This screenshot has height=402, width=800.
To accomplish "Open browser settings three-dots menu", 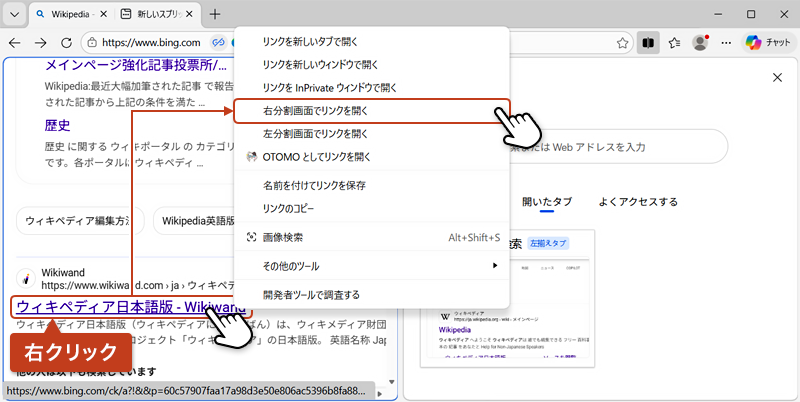I will click(x=727, y=43).
